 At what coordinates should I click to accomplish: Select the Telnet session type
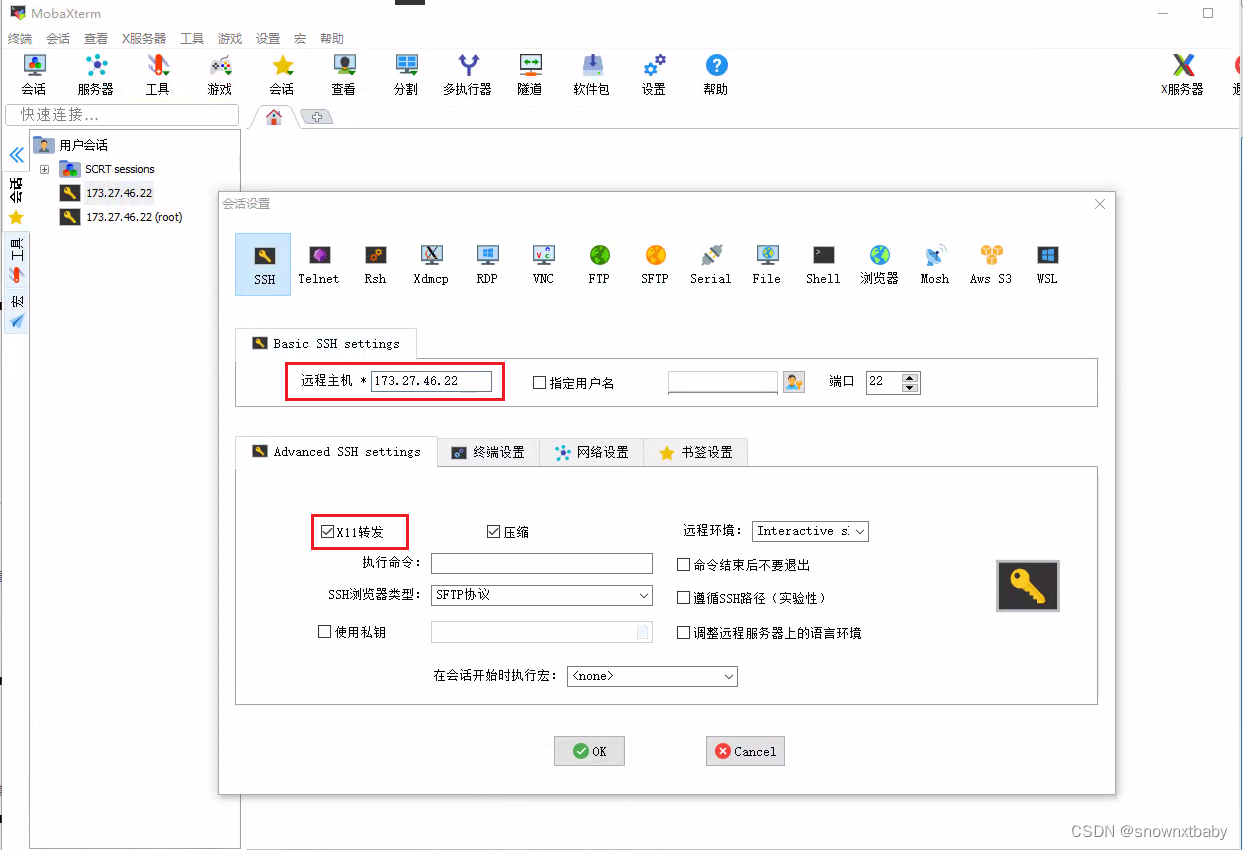[319, 264]
